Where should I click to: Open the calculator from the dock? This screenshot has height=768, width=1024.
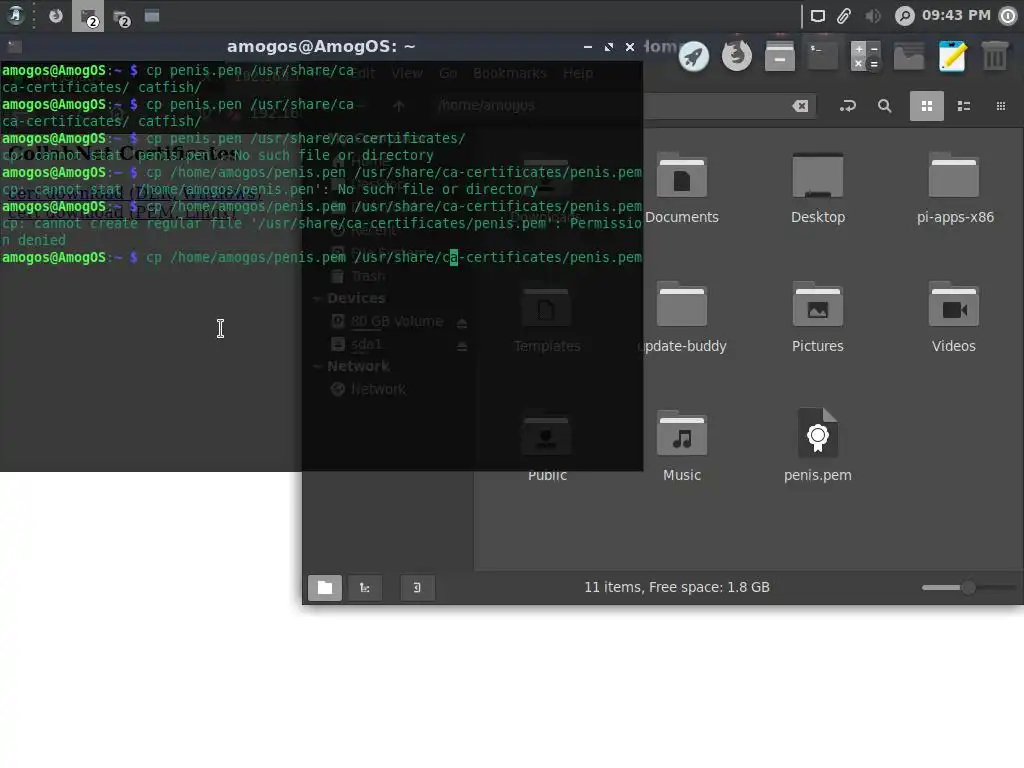point(866,56)
